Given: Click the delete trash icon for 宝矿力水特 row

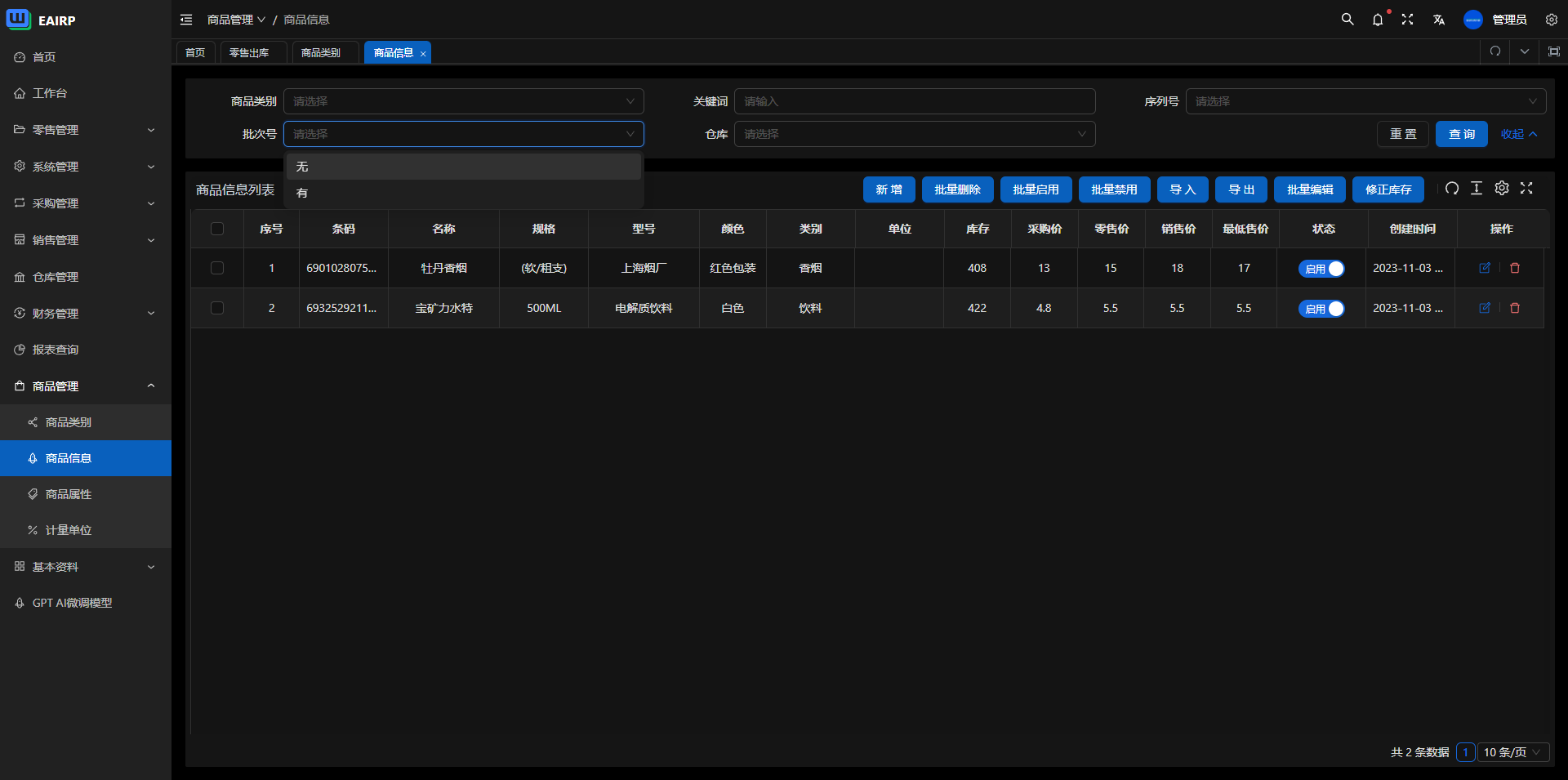Looking at the screenshot, I should tap(1515, 308).
